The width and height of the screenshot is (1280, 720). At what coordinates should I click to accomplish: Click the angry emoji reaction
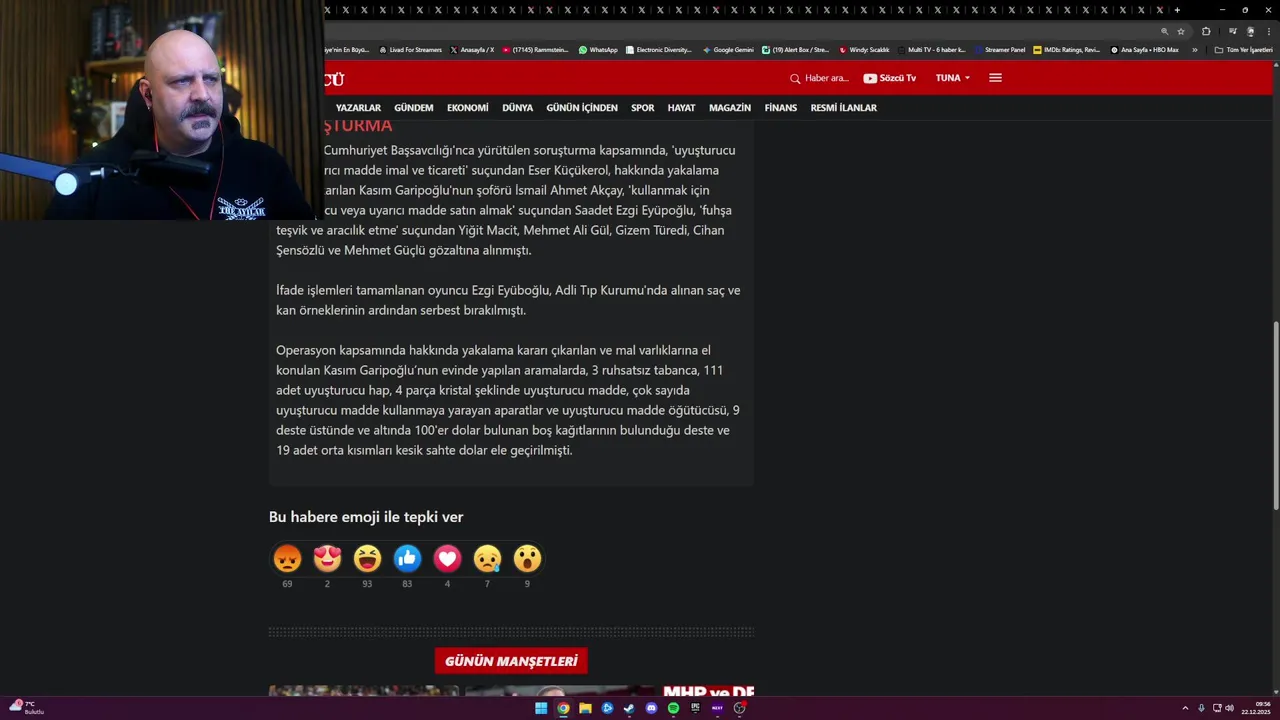point(287,558)
